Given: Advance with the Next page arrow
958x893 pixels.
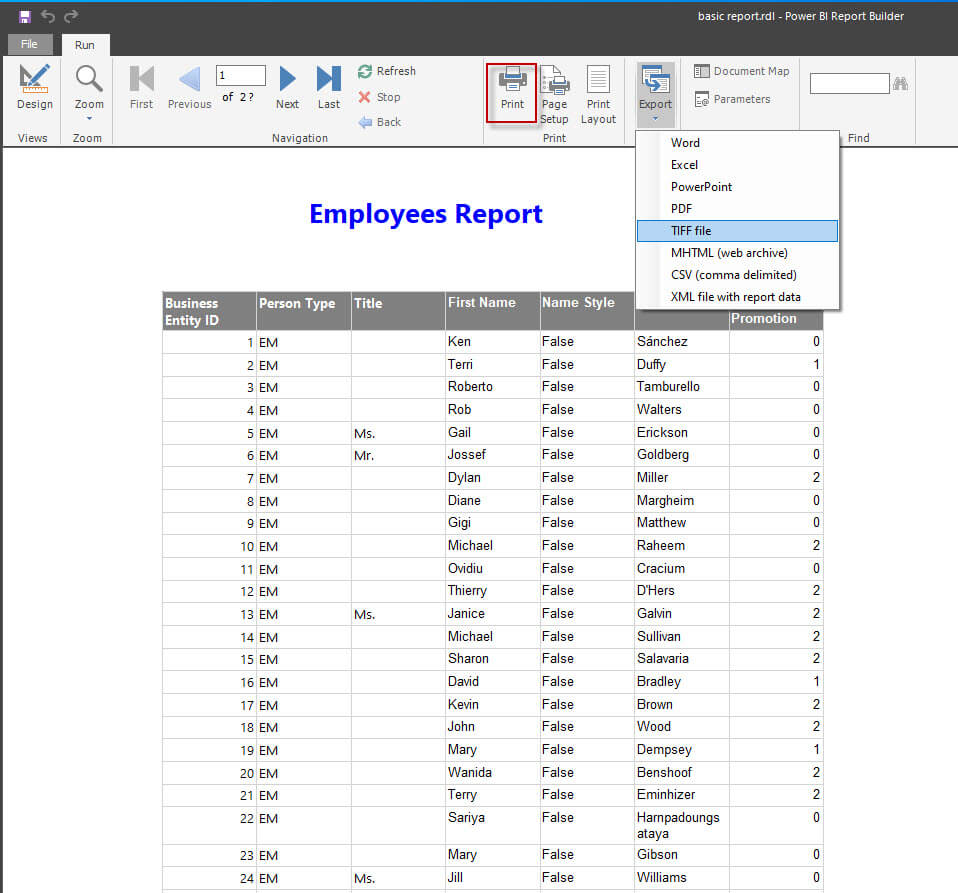Looking at the screenshot, I should click(287, 87).
